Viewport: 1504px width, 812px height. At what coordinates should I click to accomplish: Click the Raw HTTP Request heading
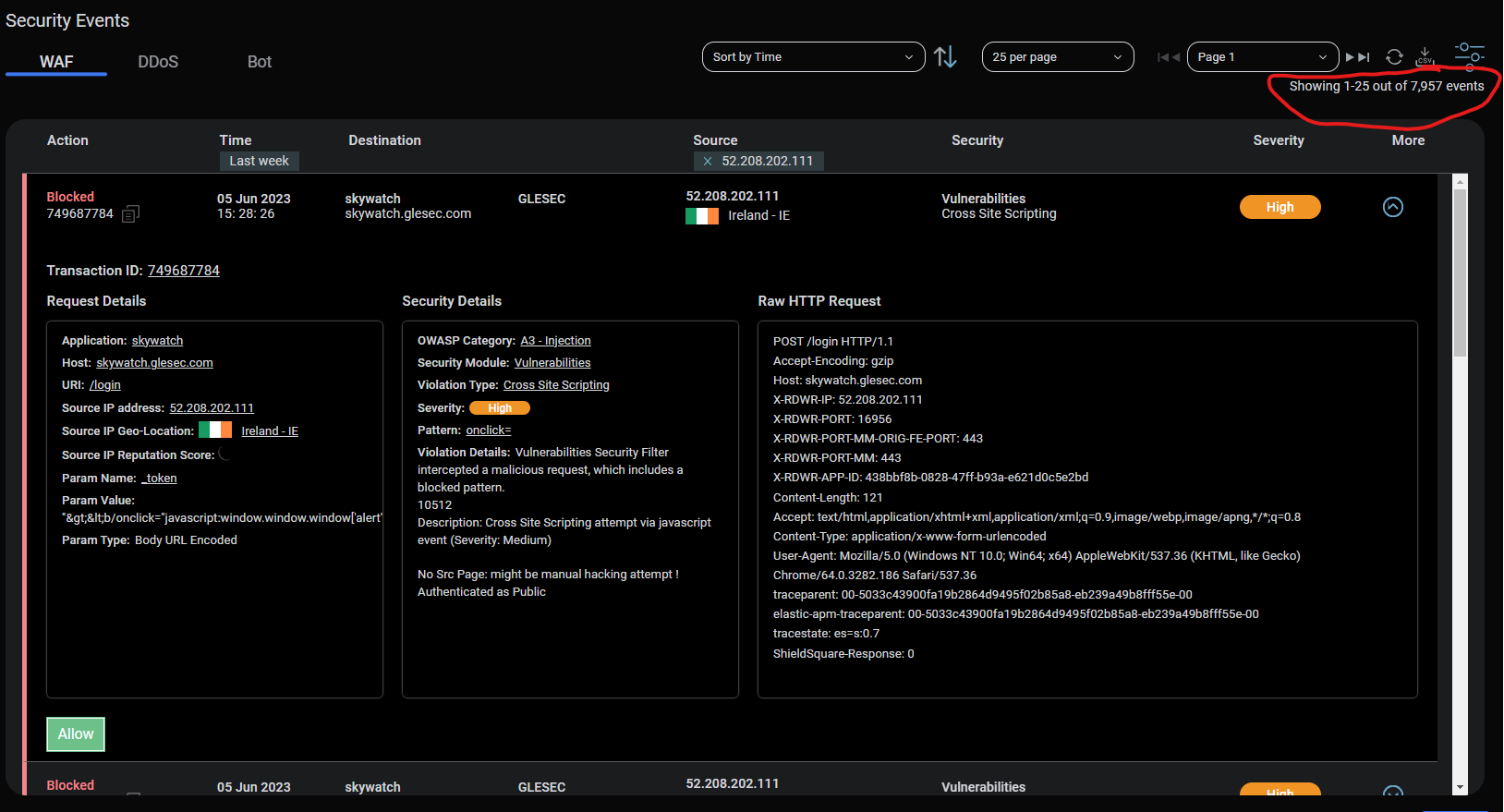pos(819,301)
